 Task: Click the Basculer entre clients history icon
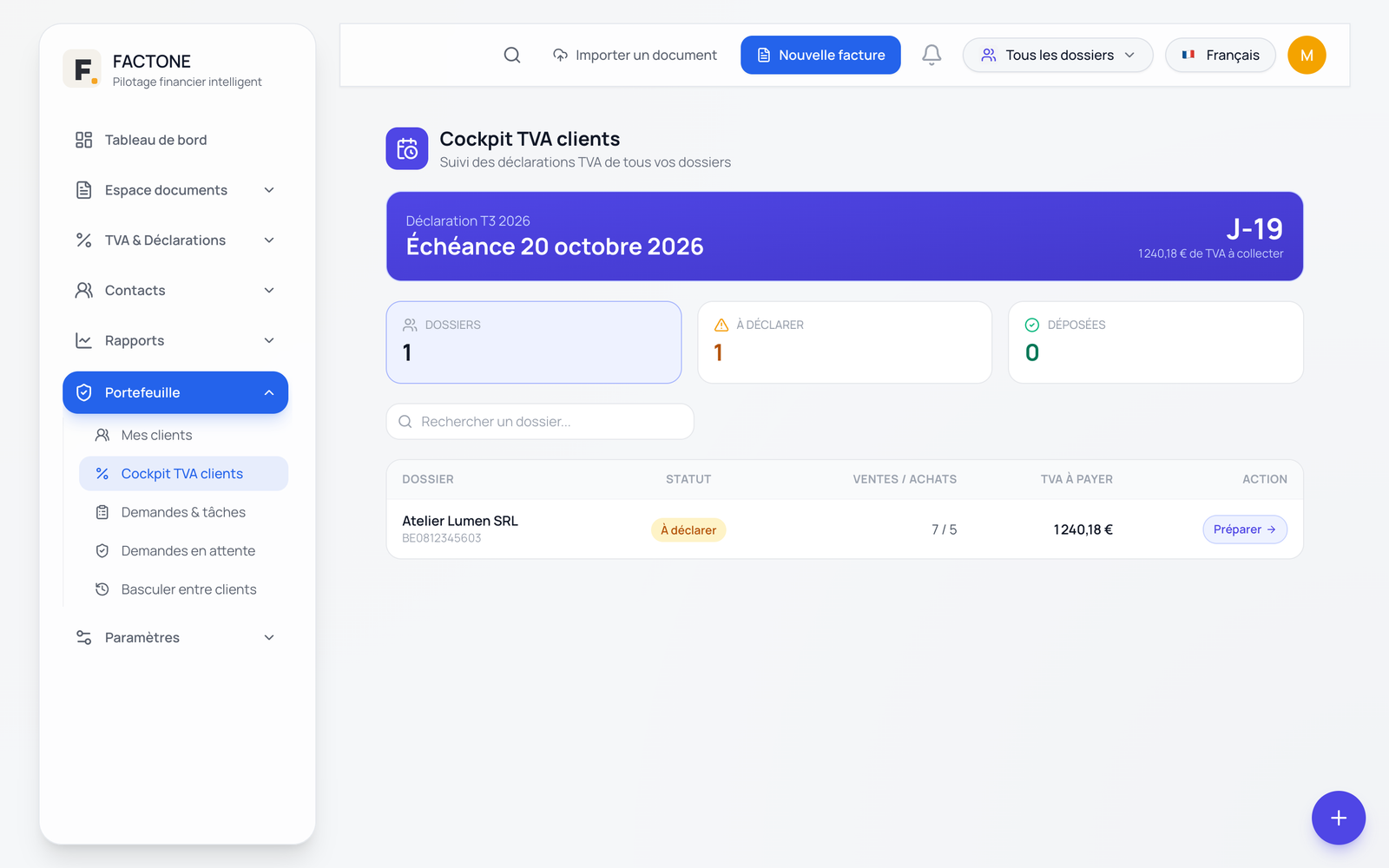click(x=102, y=589)
